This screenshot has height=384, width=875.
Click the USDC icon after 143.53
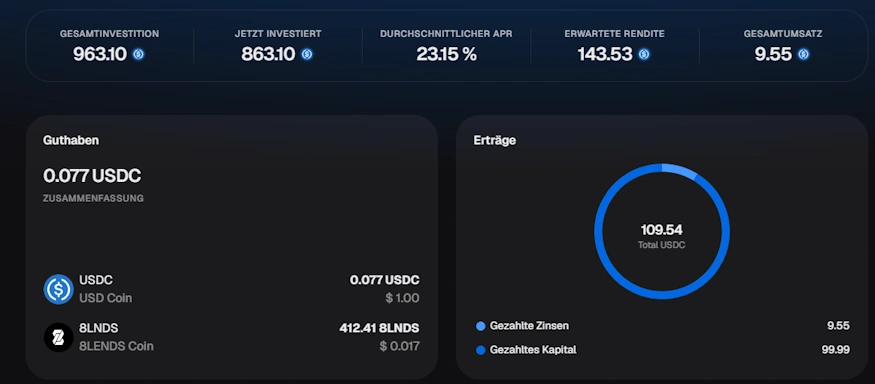[644, 54]
